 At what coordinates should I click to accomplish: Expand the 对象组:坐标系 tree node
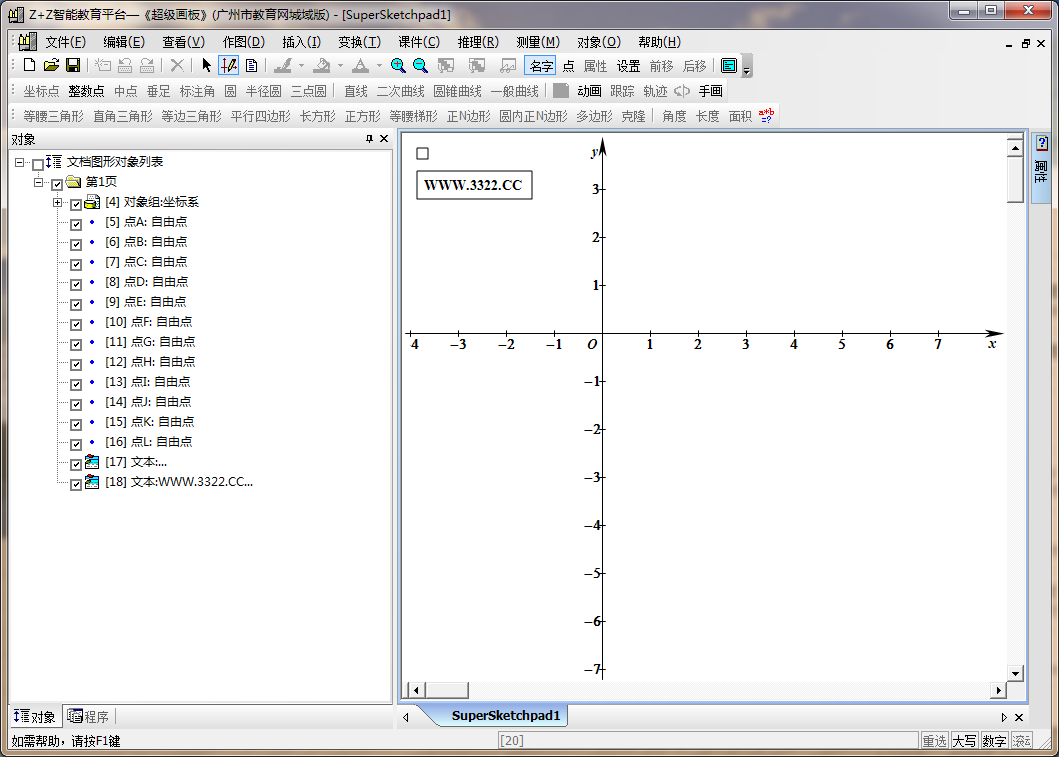point(58,203)
